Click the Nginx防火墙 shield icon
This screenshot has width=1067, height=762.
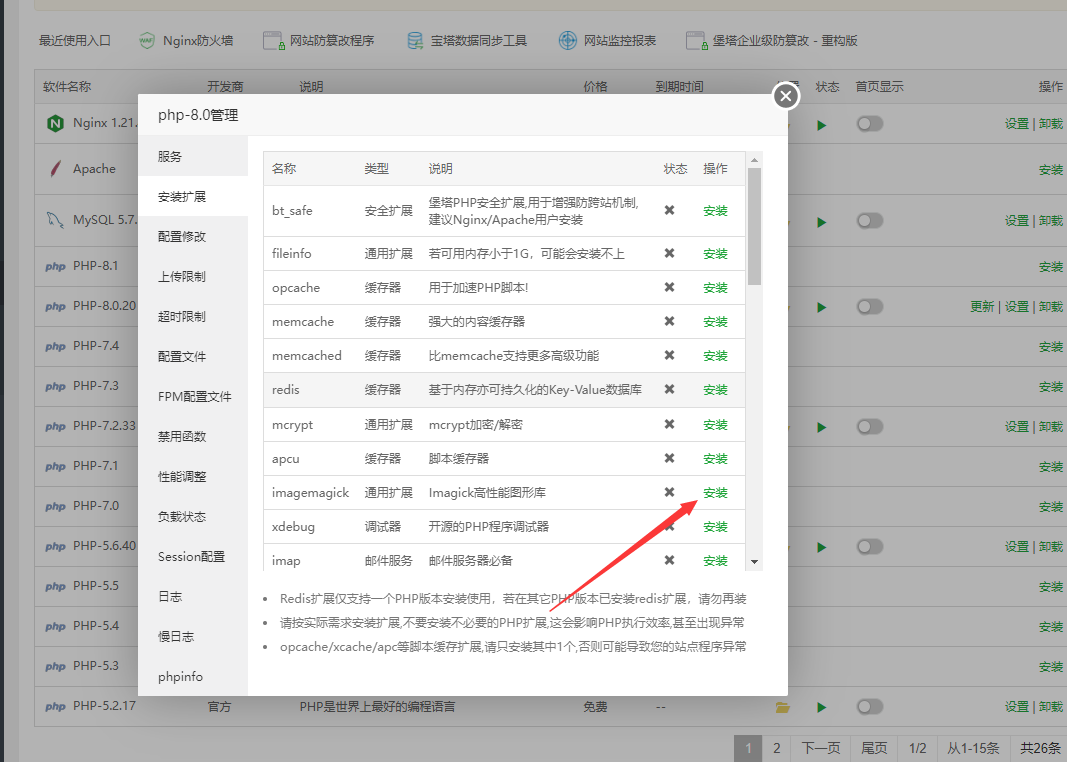146,41
